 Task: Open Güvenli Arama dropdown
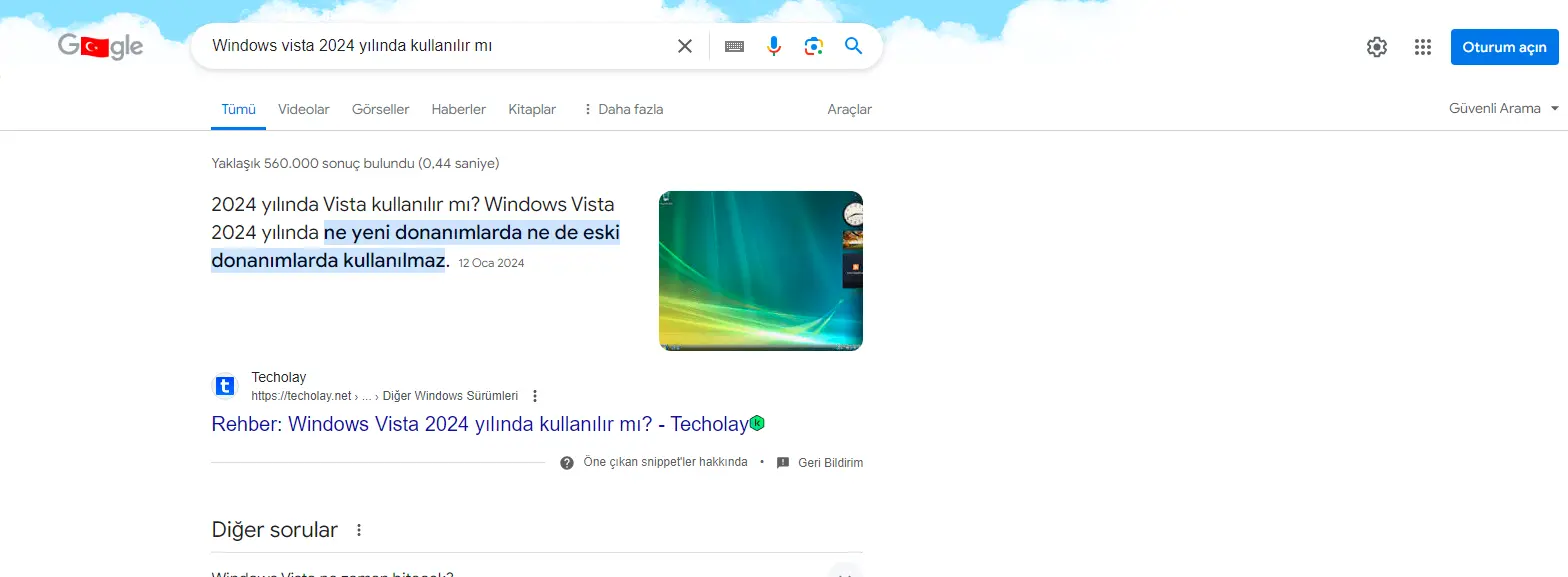(1504, 108)
